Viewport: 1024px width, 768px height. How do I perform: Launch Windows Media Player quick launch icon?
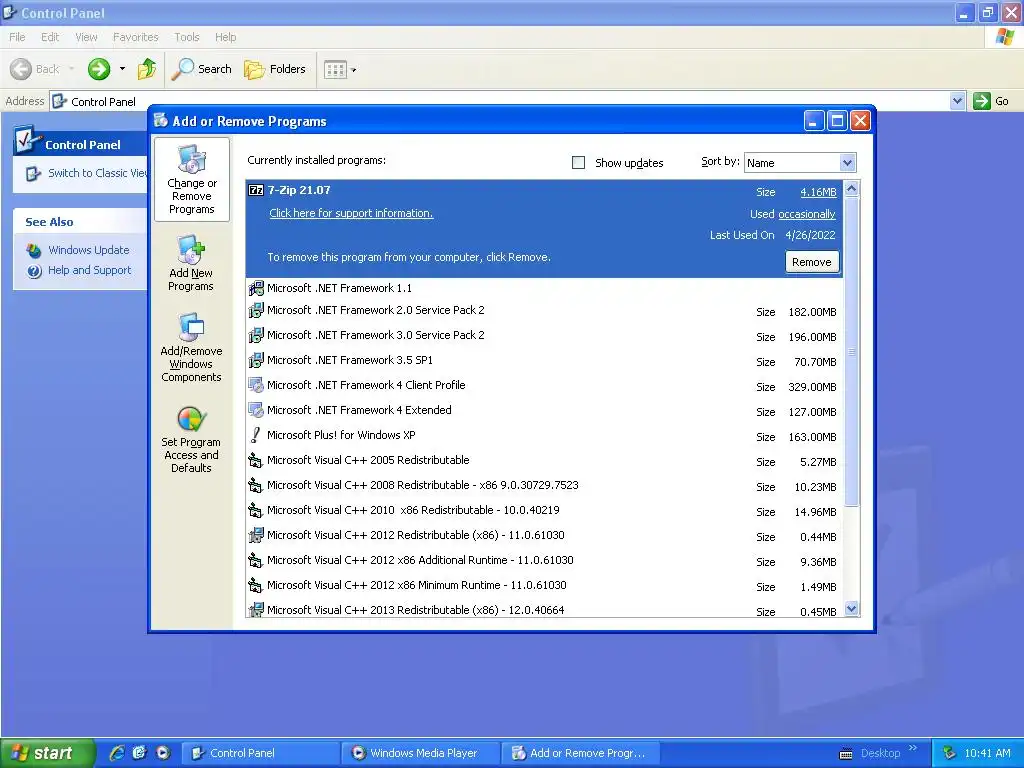[163, 753]
